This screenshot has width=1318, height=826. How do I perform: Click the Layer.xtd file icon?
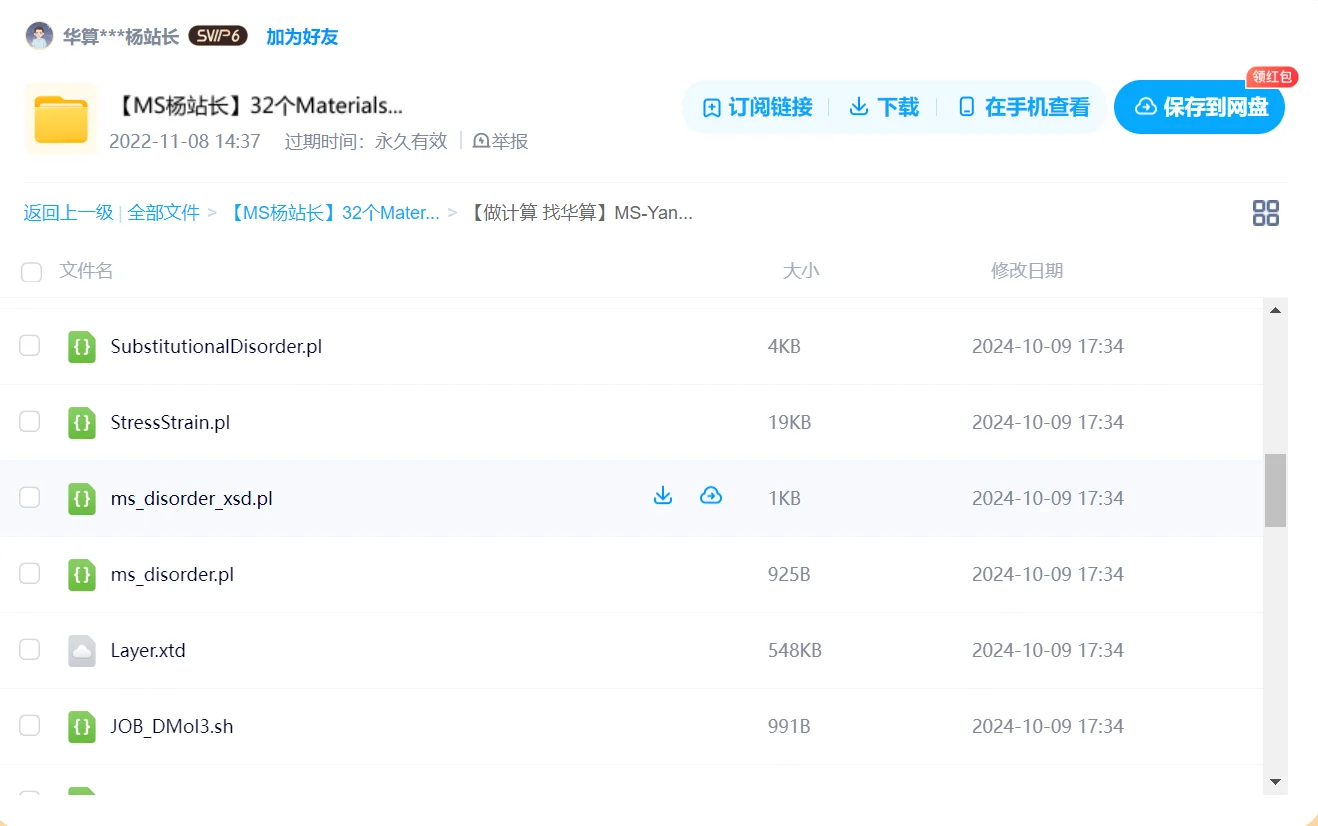click(82, 651)
